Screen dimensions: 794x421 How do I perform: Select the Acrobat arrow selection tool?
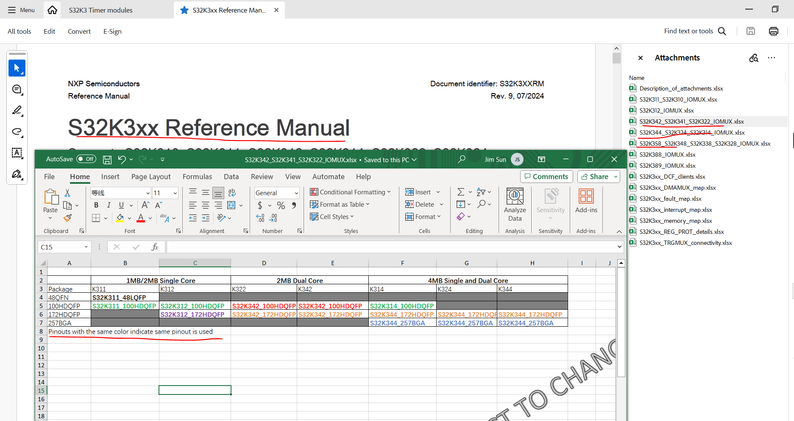[17, 68]
